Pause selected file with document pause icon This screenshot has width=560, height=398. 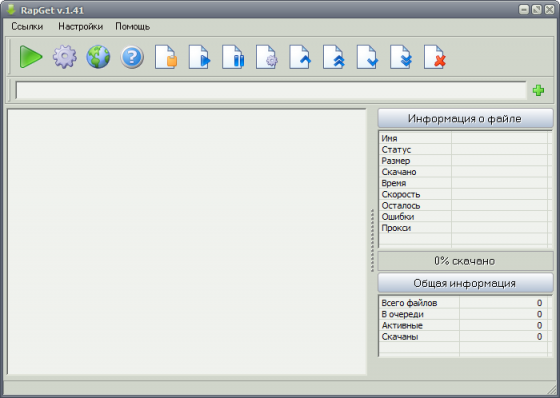click(233, 57)
